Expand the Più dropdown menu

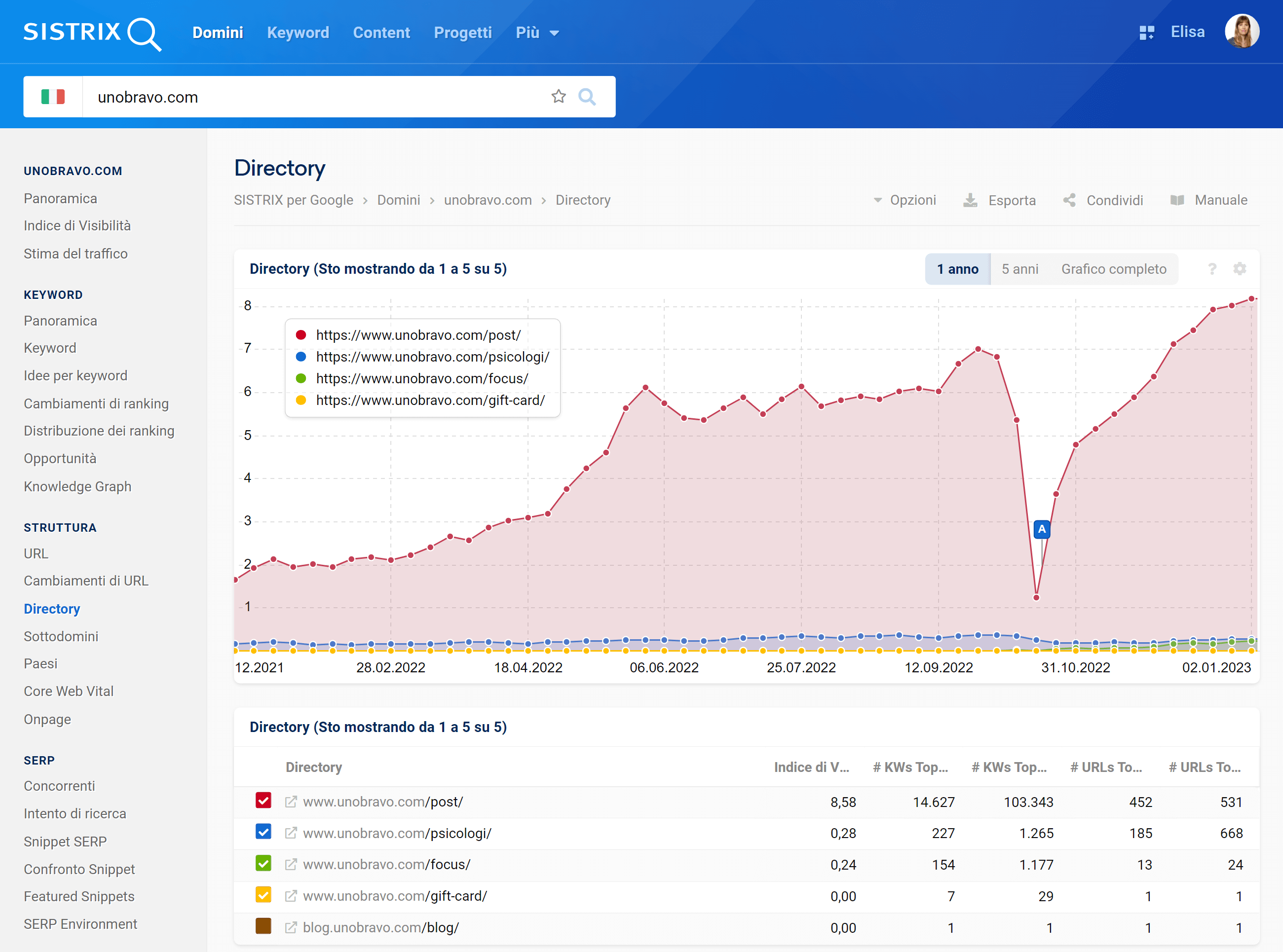(x=537, y=32)
